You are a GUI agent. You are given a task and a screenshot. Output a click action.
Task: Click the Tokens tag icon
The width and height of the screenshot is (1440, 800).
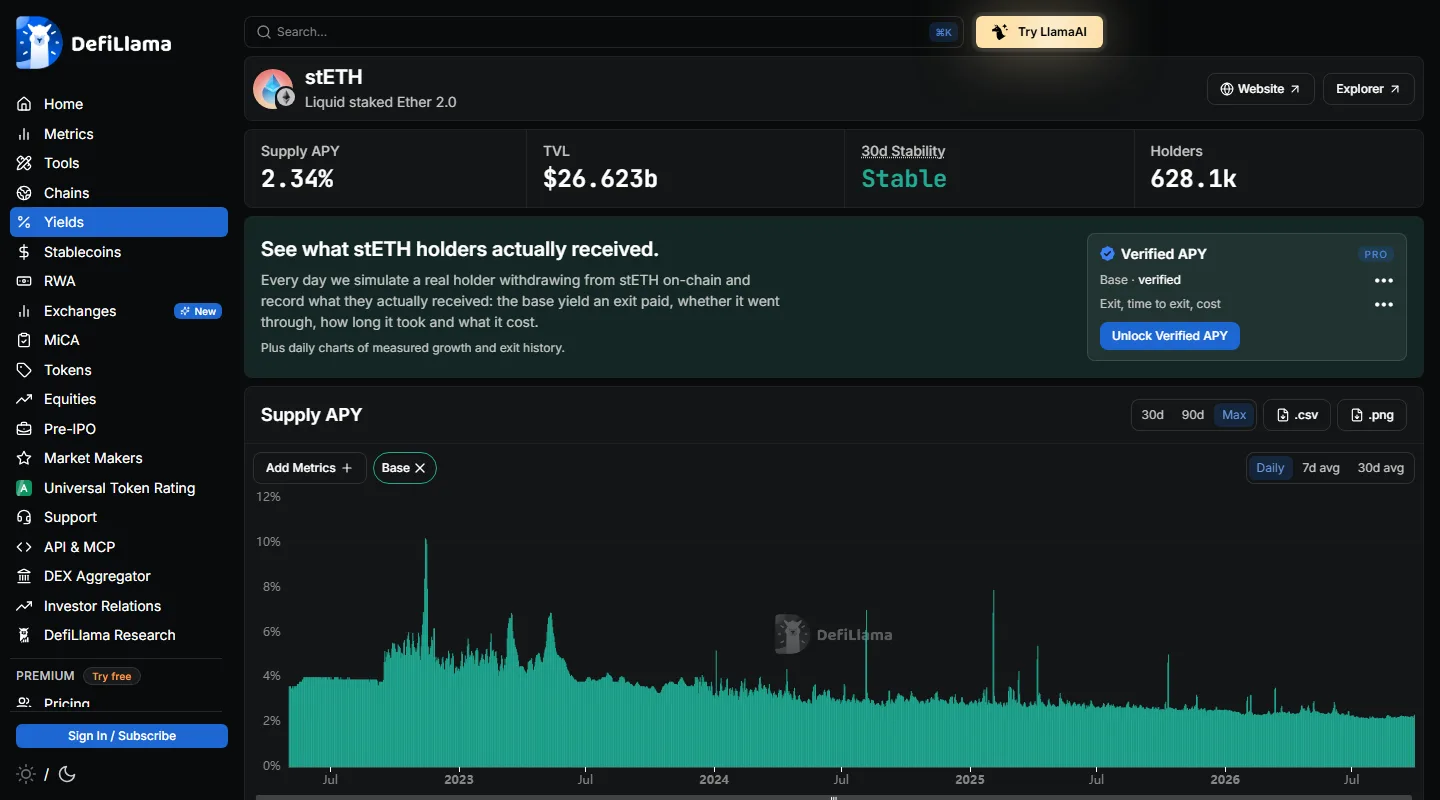tap(24, 370)
